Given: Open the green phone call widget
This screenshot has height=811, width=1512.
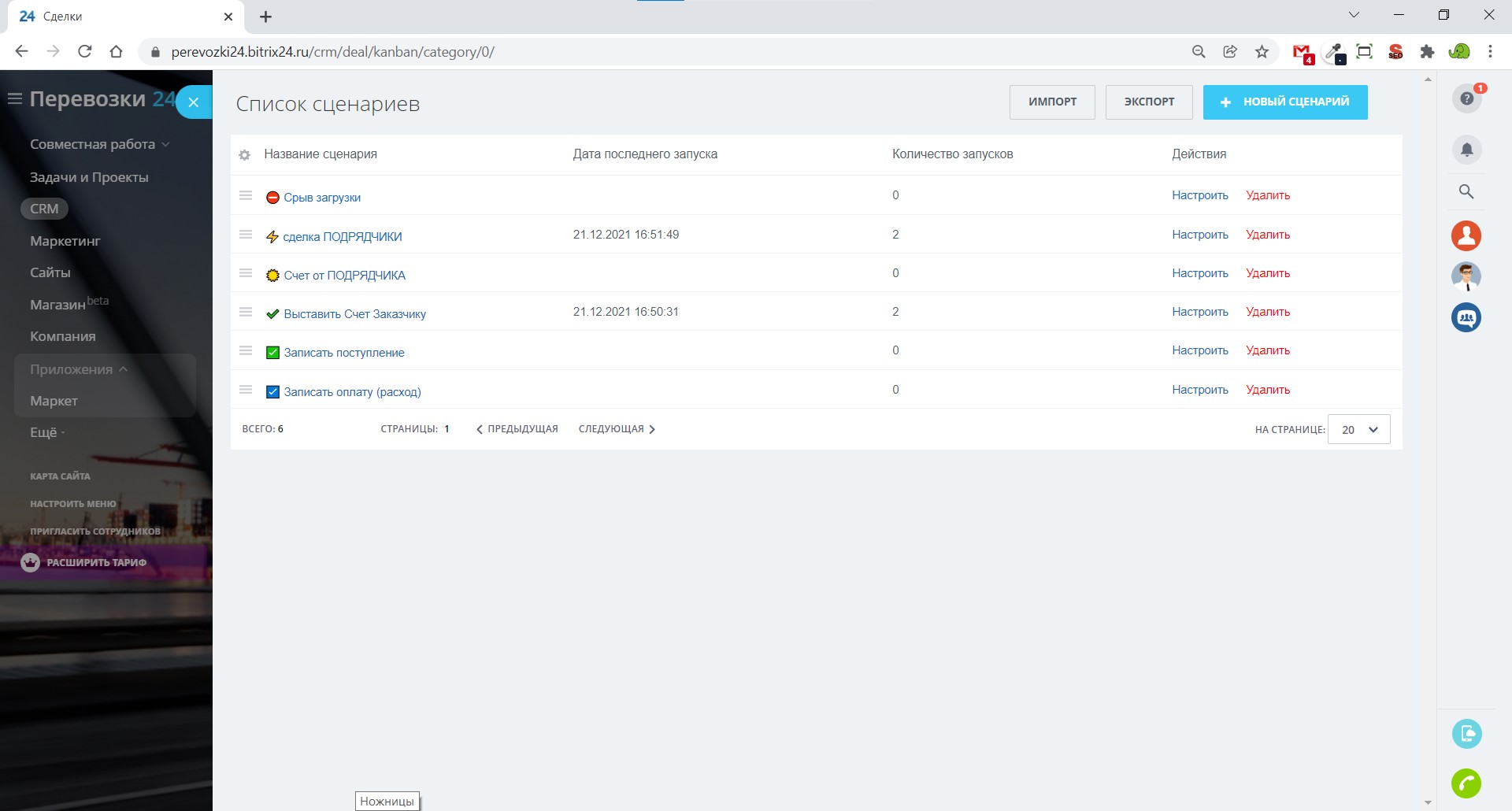Looking at the screenshot, I should (x=1466, y=783).
